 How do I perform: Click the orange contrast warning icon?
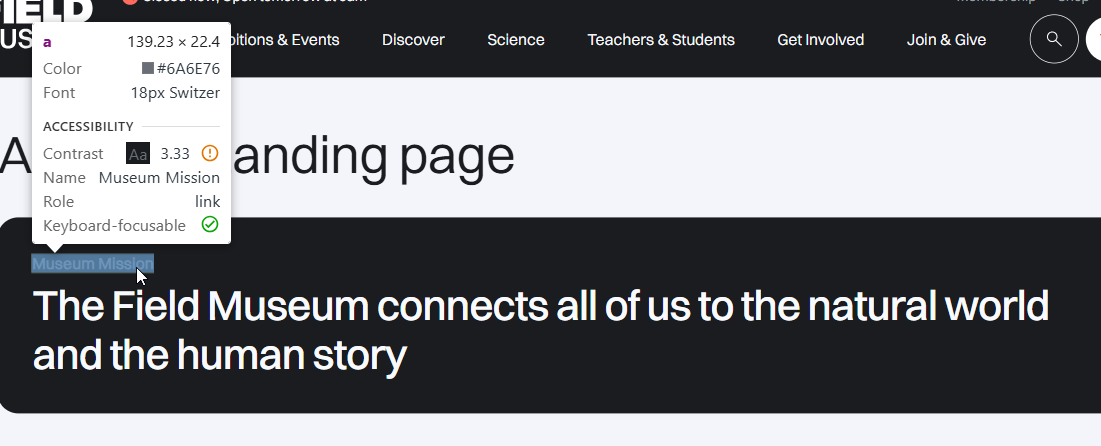[x=210, y=153]
